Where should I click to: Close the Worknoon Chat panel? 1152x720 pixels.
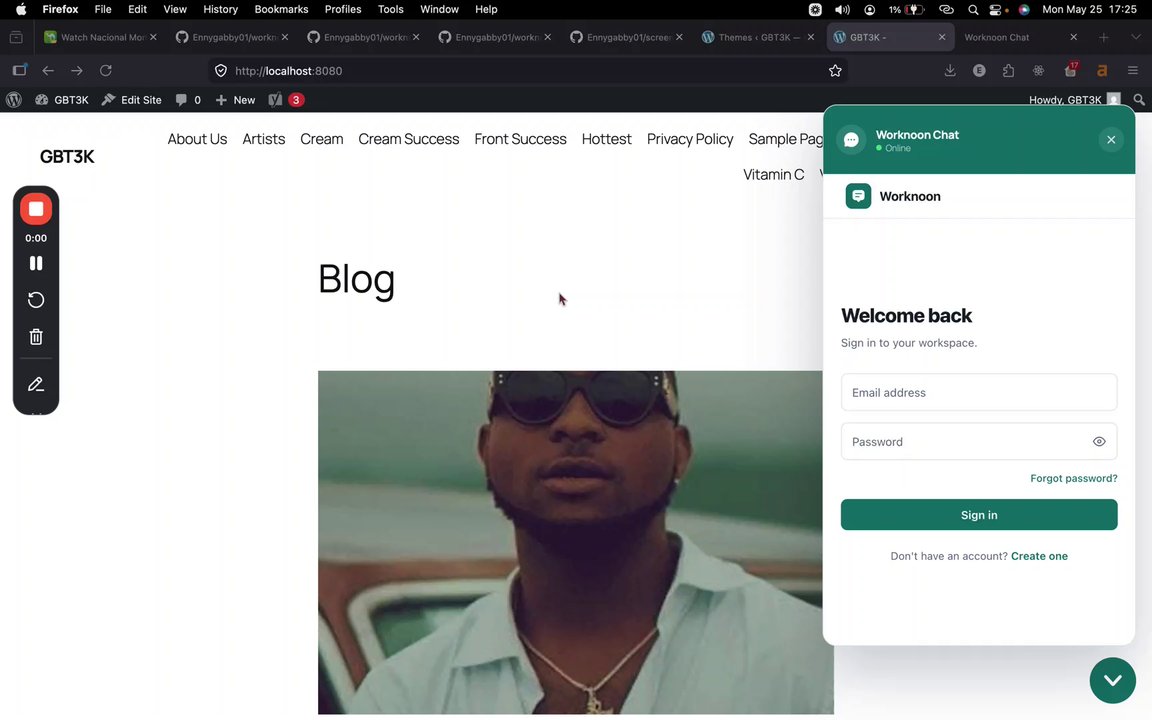1111,140
